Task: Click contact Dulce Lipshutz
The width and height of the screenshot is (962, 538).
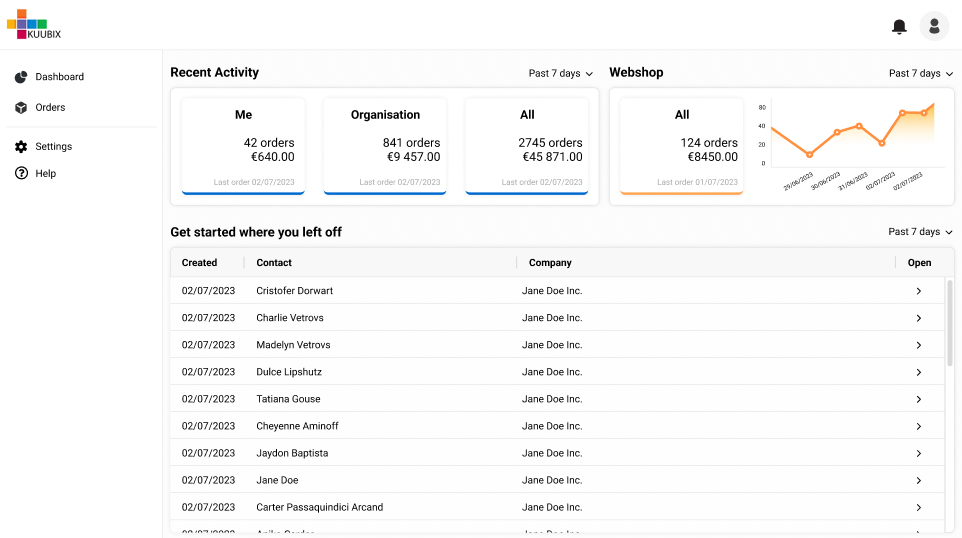Action: click(289, 372)
